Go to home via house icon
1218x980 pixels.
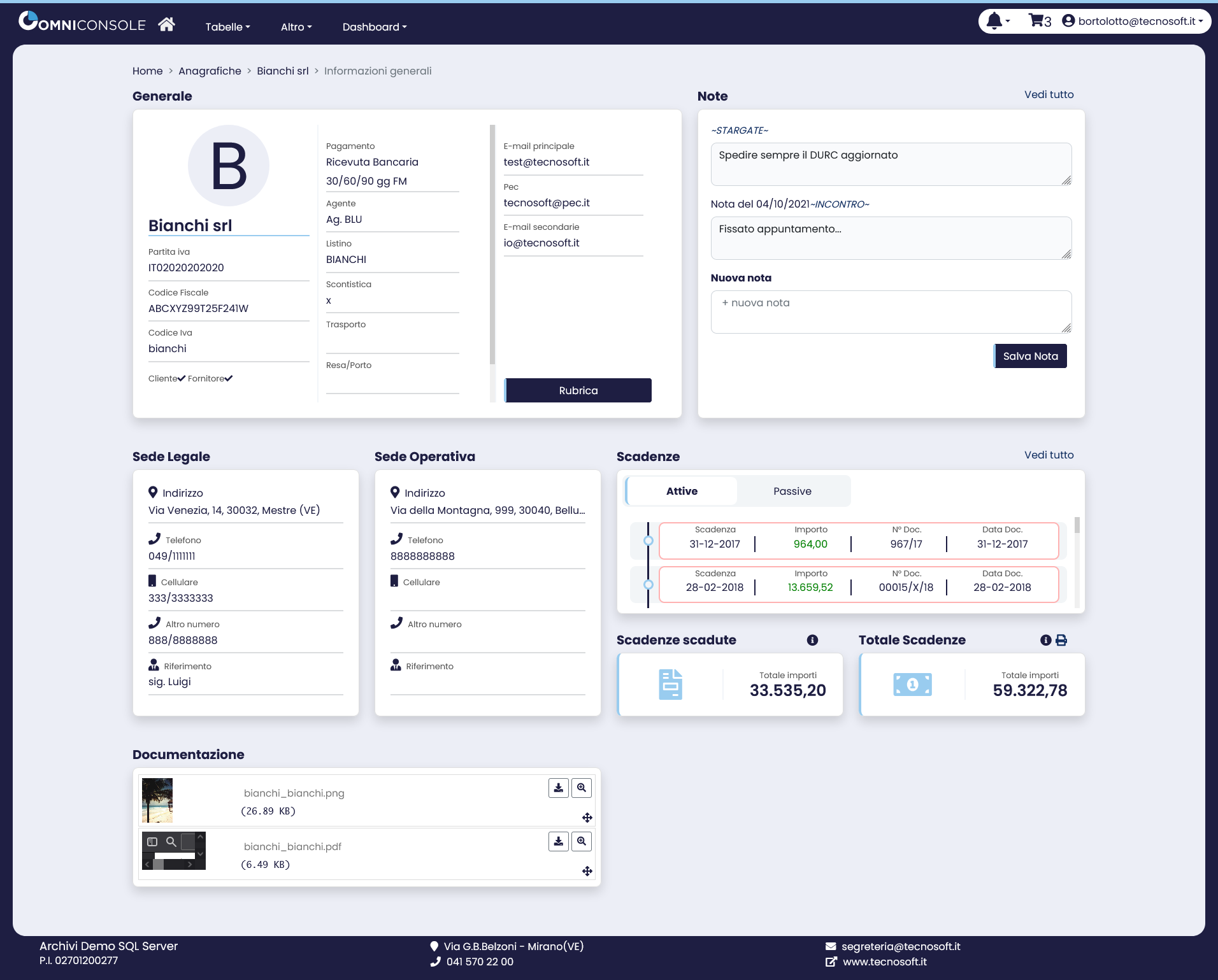point(166,24)
